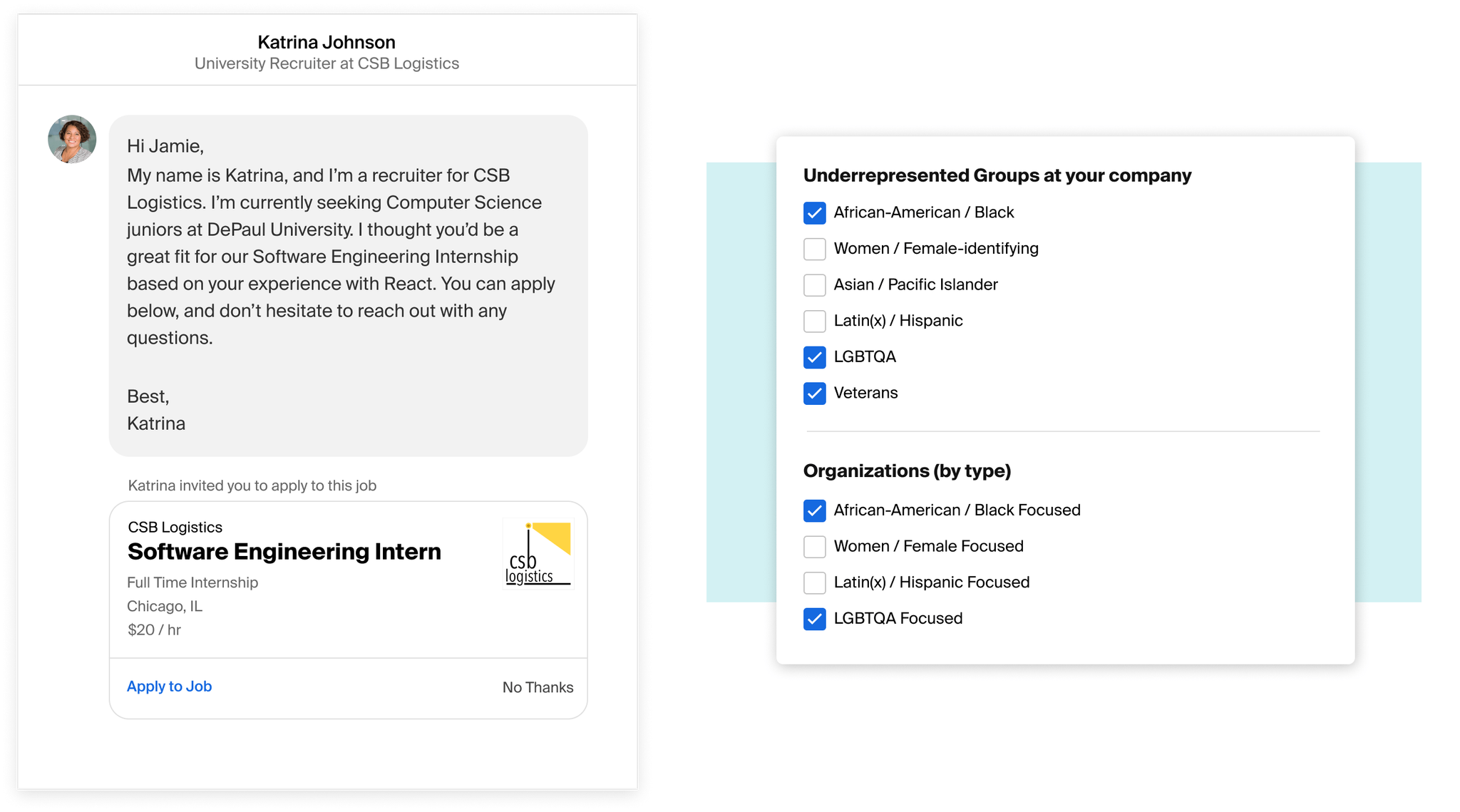Disable the LGBTQA group checkbox
The image size is (1460, 812).
(814, 357)
